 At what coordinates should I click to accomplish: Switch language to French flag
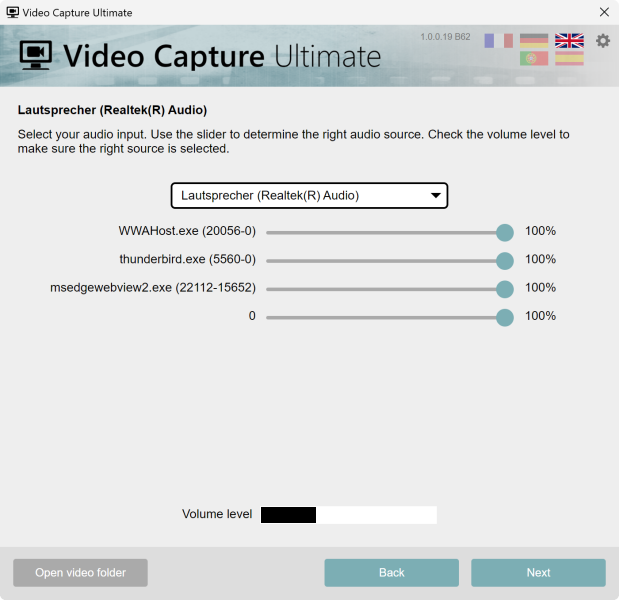coord(498,41)
